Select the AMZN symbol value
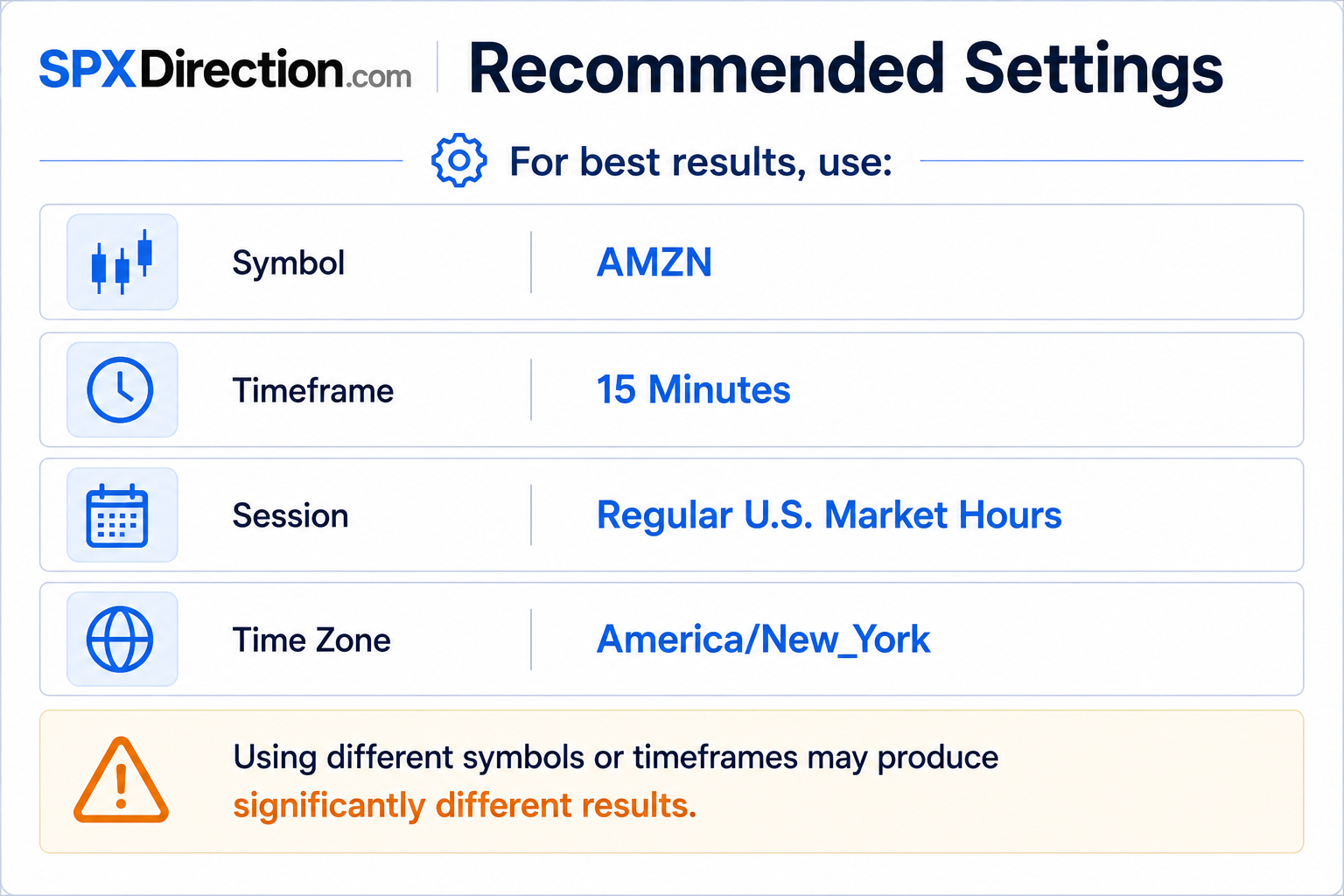 click(654, 262)
